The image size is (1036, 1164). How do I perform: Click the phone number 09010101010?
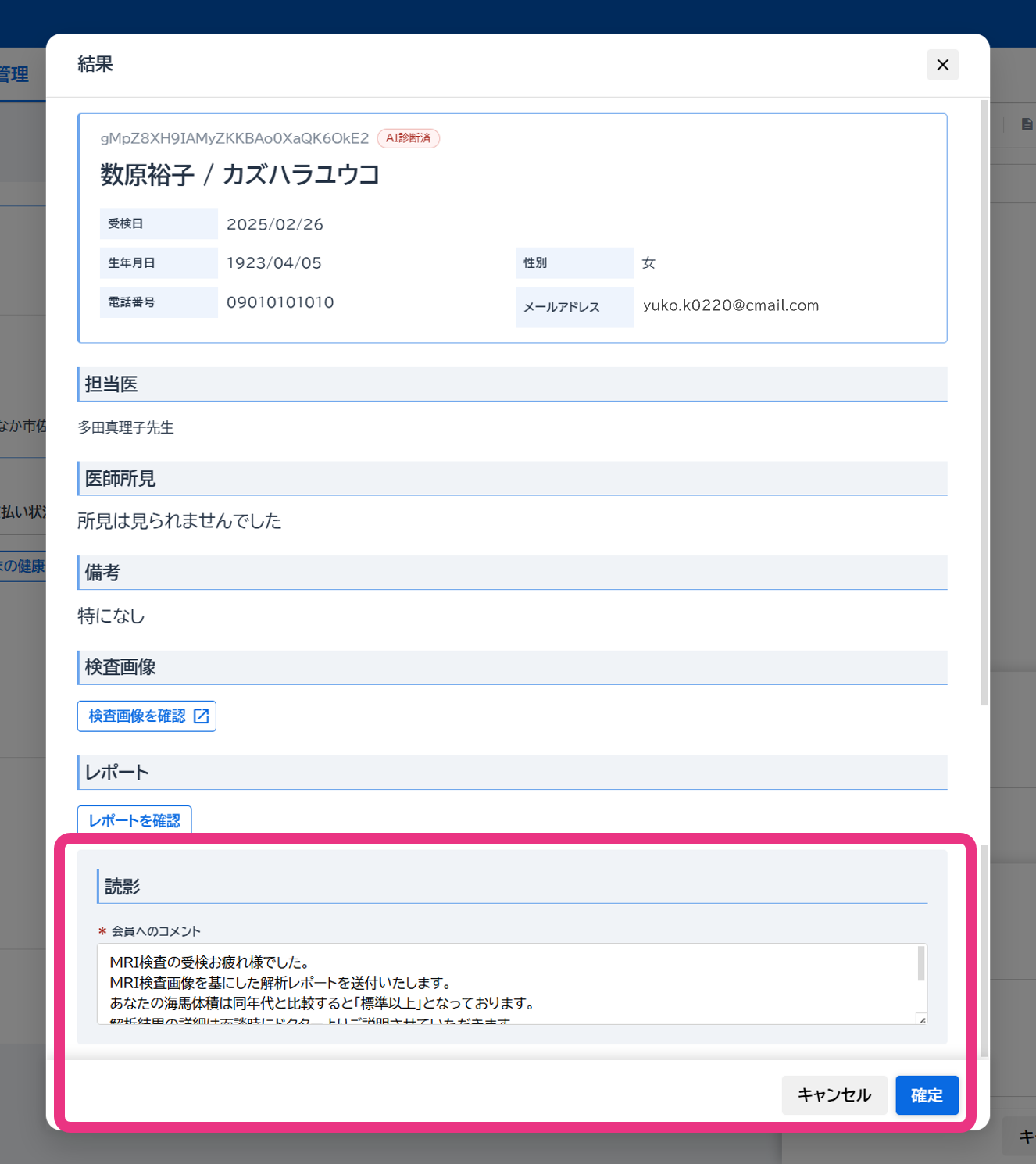(280, 302)
